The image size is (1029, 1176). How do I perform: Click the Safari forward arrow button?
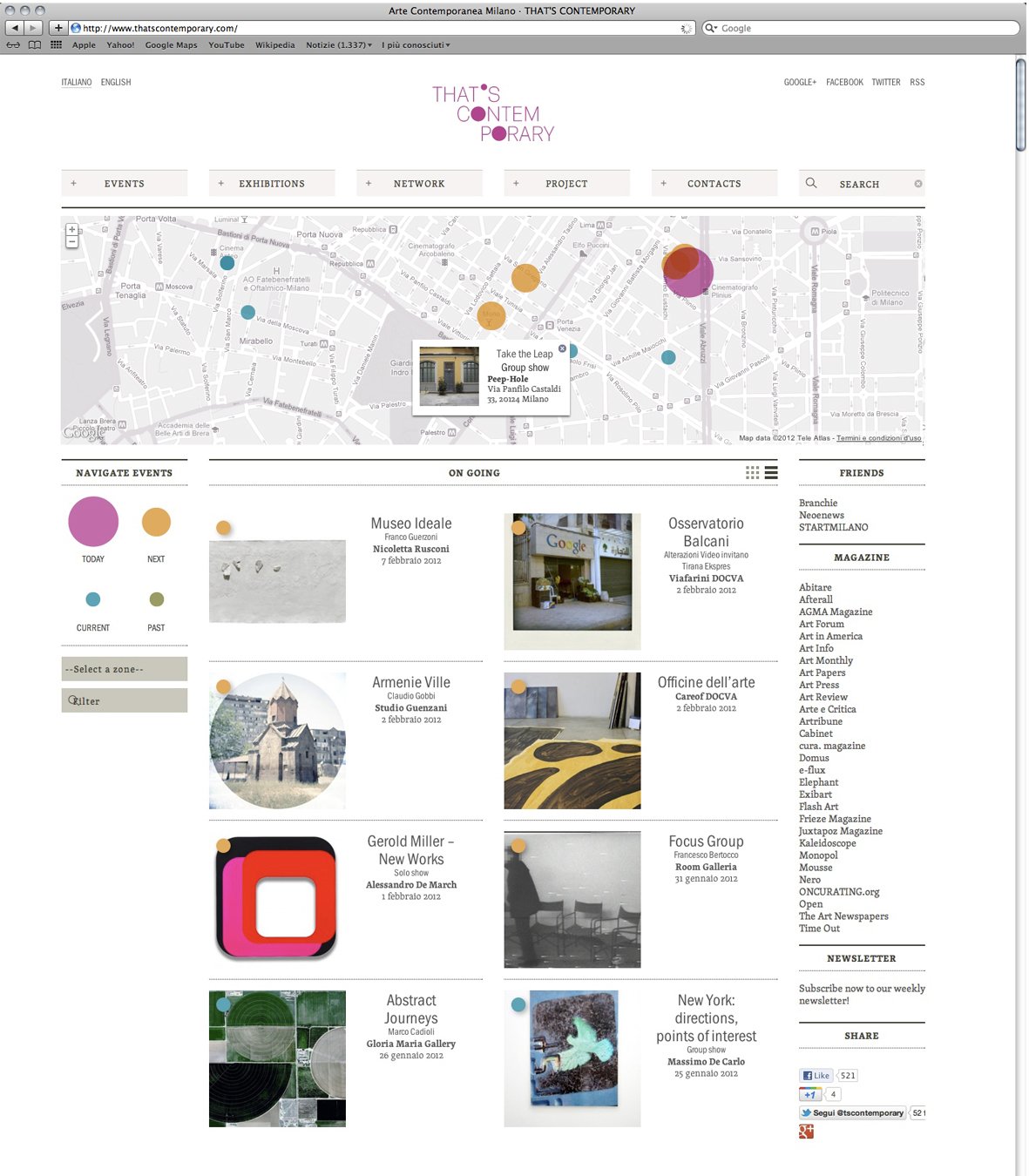(x=33, y=28)
